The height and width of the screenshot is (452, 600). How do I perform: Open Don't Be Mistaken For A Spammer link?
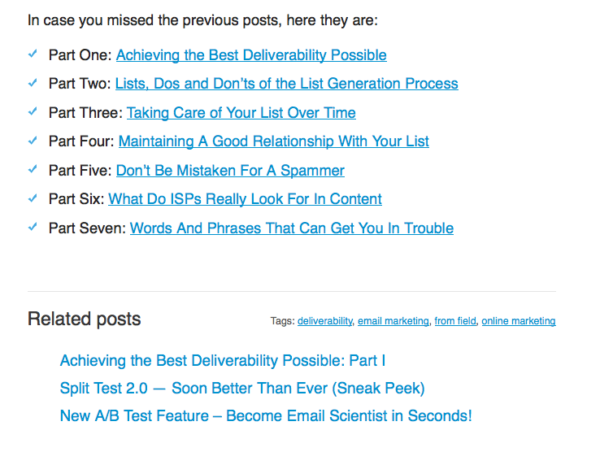click(x=230, y=170)
